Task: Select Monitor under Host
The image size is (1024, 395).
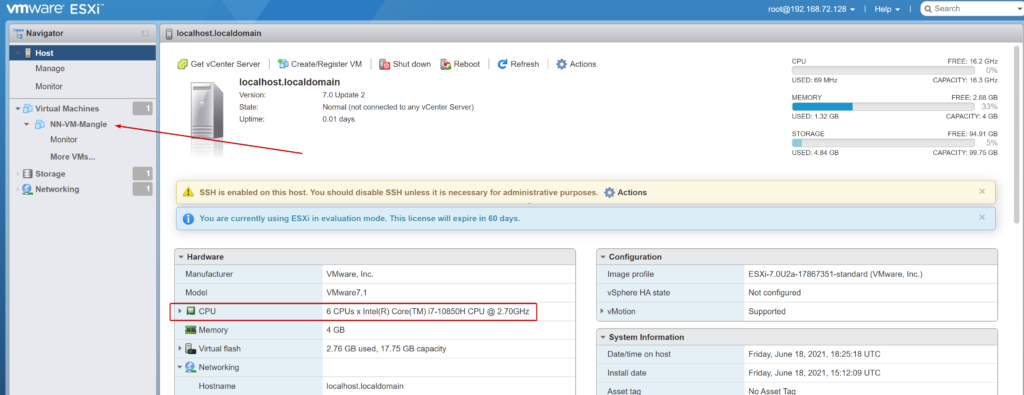Action: (x=49, y=86)
